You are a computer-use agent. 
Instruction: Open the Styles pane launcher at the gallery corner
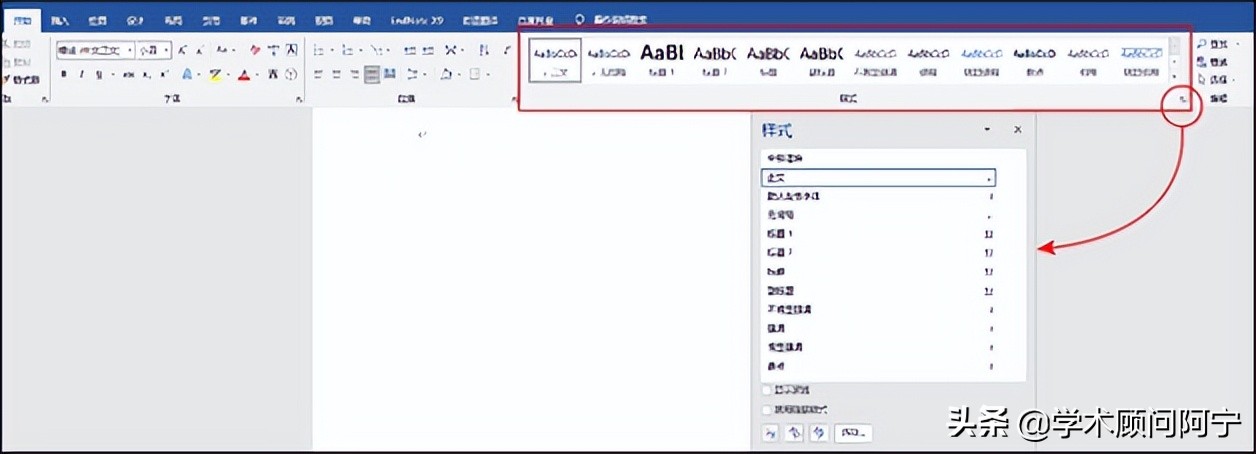1182,101
